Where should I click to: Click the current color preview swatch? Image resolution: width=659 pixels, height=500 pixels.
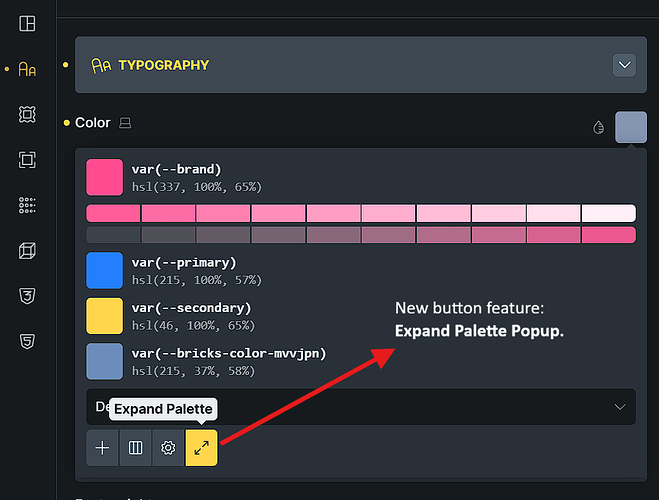(631, 127)
